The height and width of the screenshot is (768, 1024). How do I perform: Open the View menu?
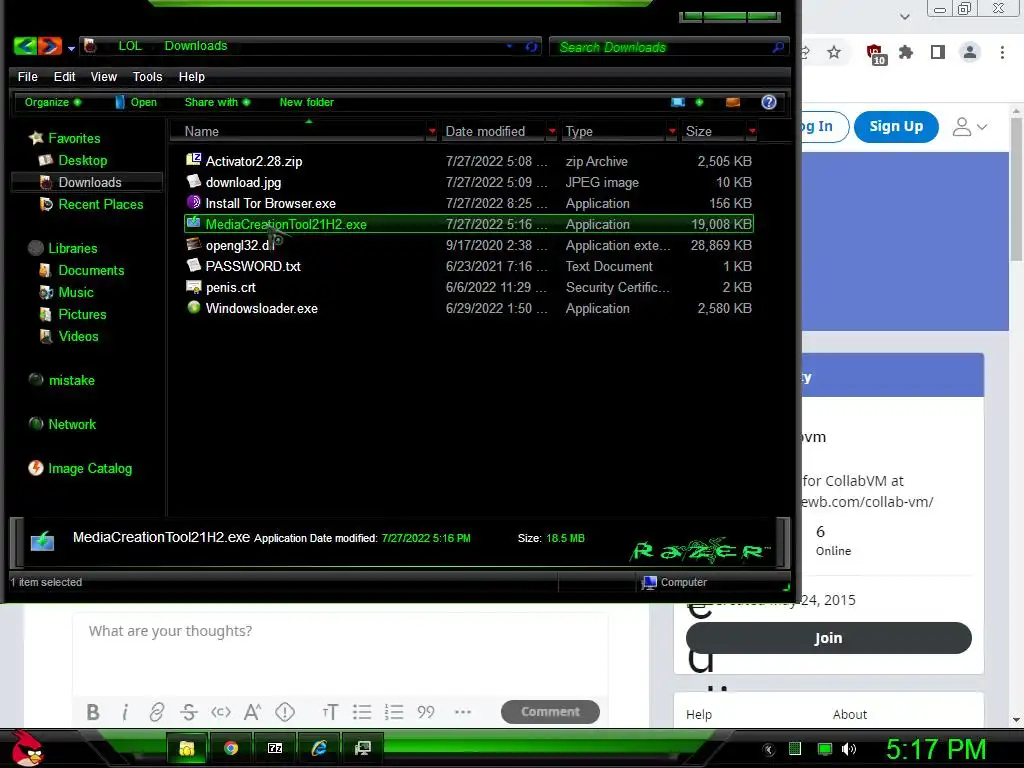tap(104, 76)
